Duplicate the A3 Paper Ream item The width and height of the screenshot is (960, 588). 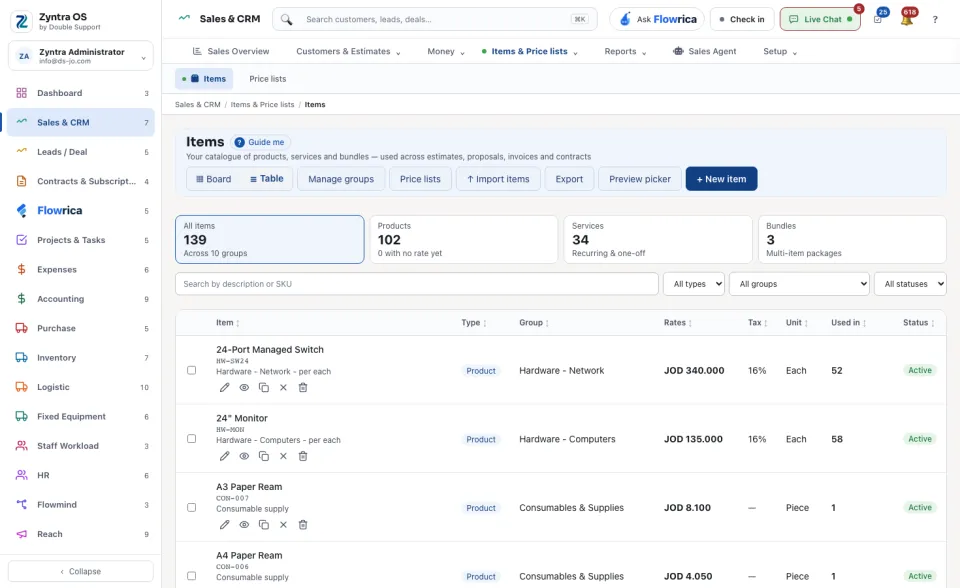(x=264, y=525)
